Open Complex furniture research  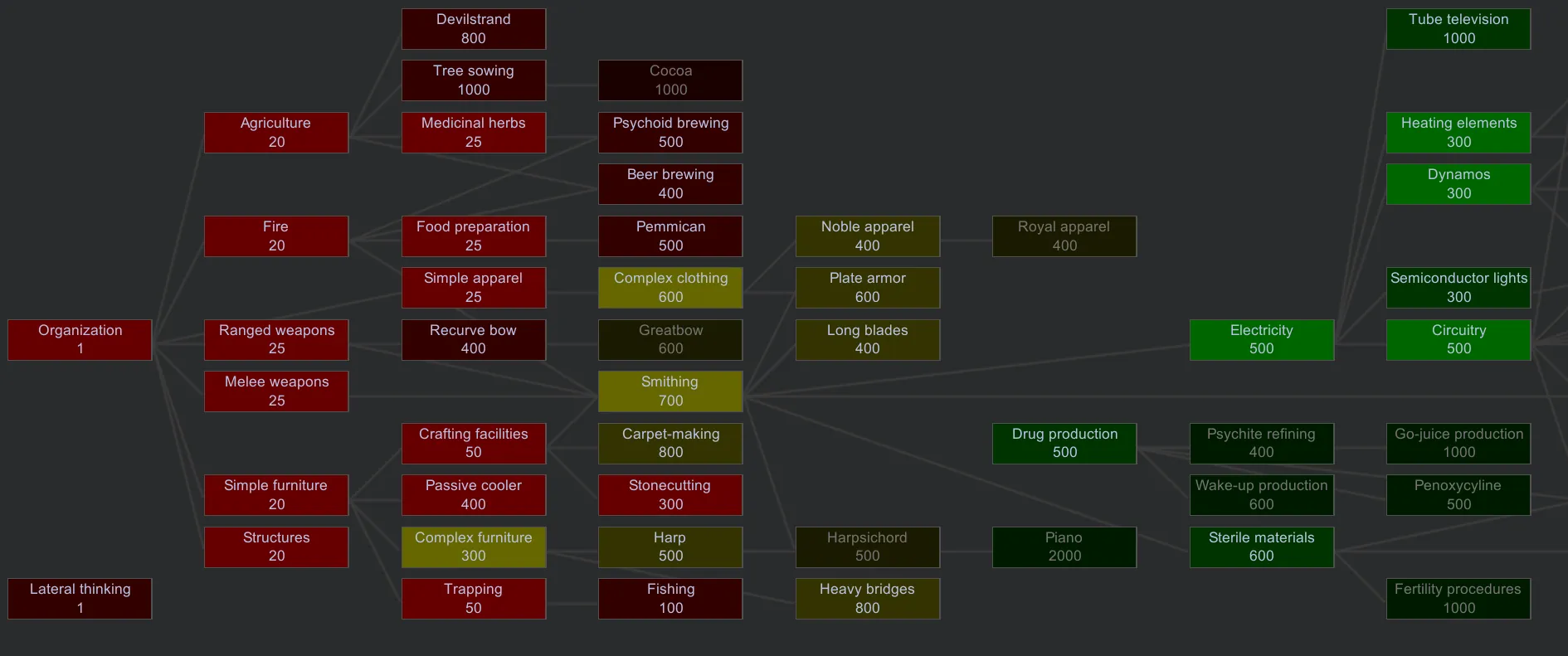pos(474,547)
